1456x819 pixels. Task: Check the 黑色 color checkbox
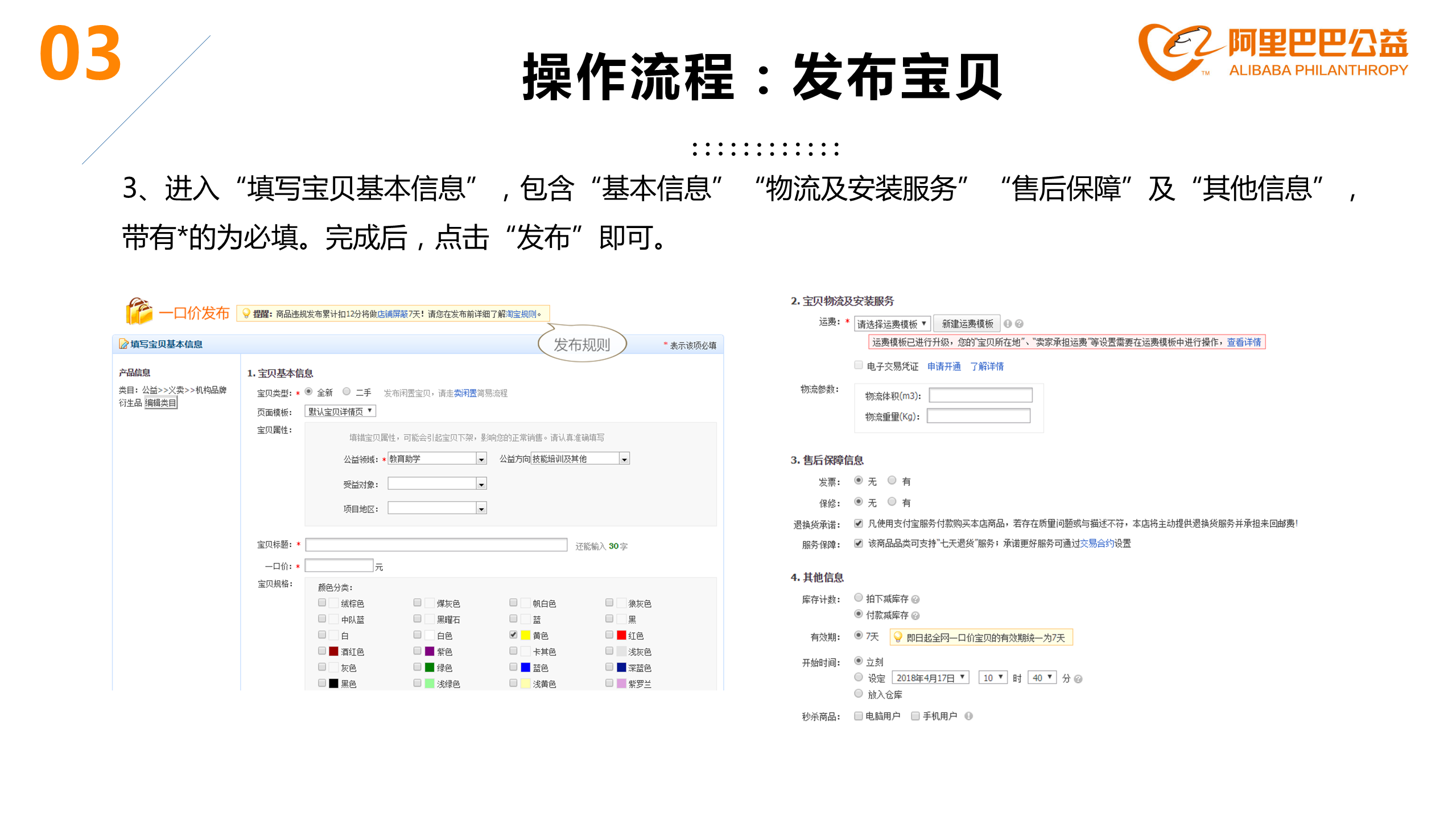322,682
